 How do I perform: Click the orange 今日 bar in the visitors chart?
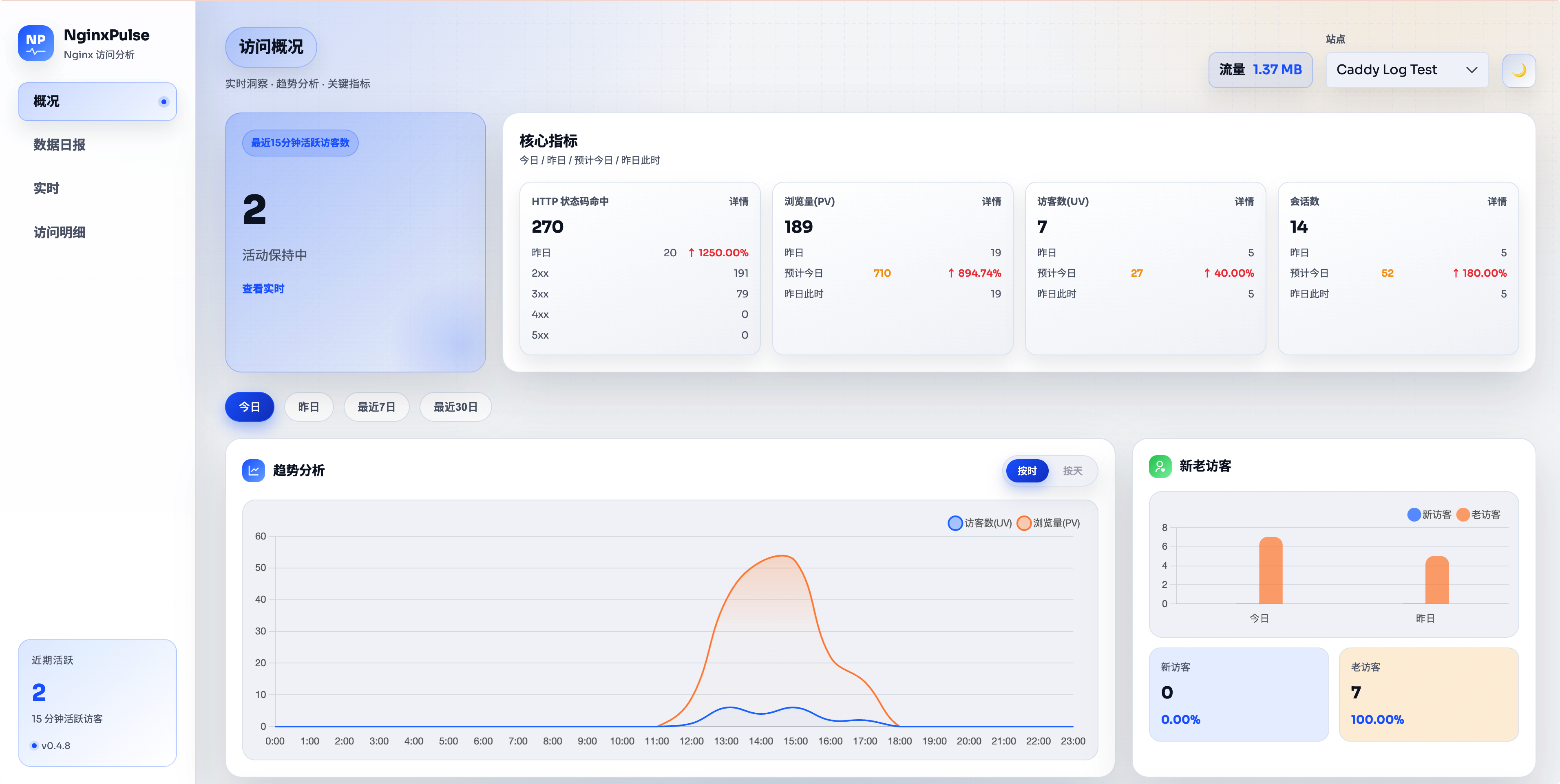tap(1271, 571)
